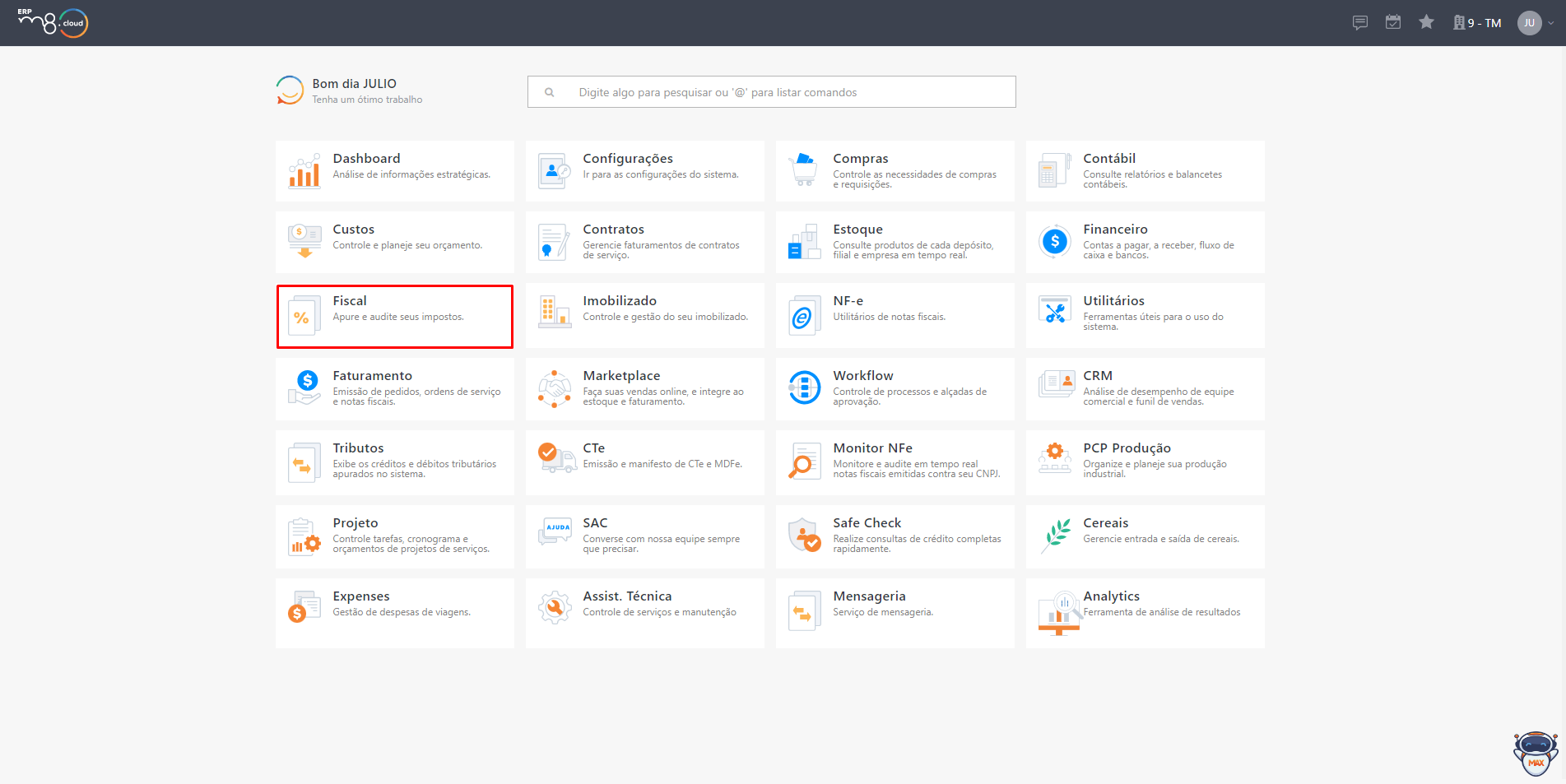Click the Workflow circular process icon
This screenshot has width=1566, height=784.
804,387
